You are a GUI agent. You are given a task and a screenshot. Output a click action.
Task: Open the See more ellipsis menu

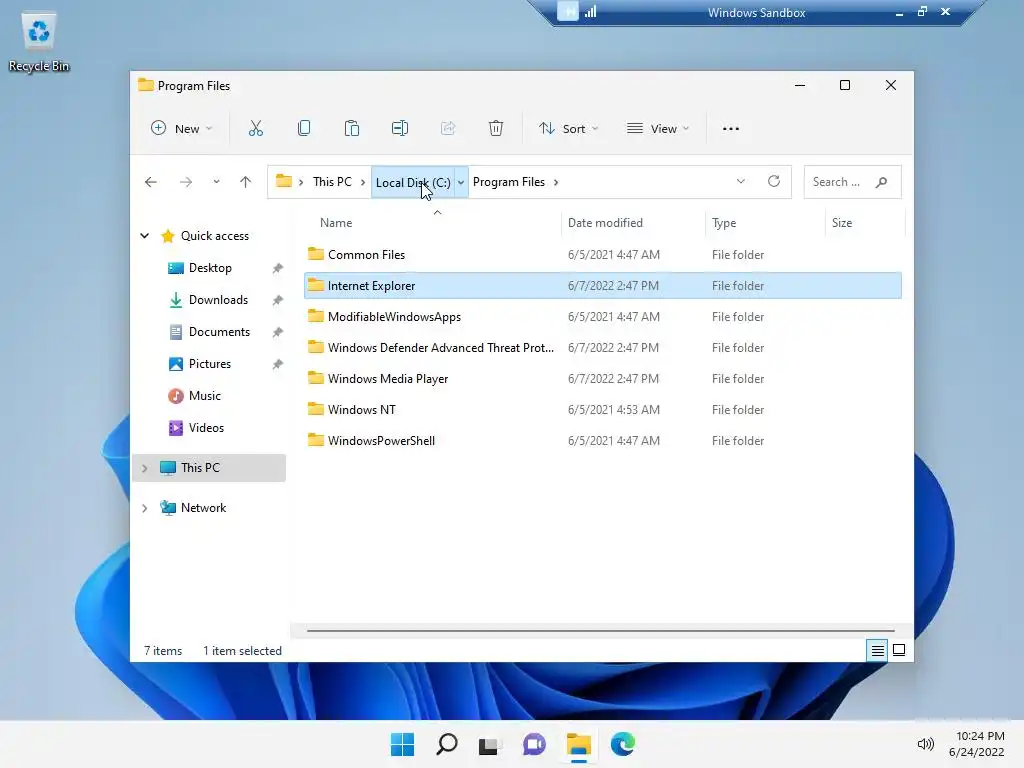coord(731,129)
